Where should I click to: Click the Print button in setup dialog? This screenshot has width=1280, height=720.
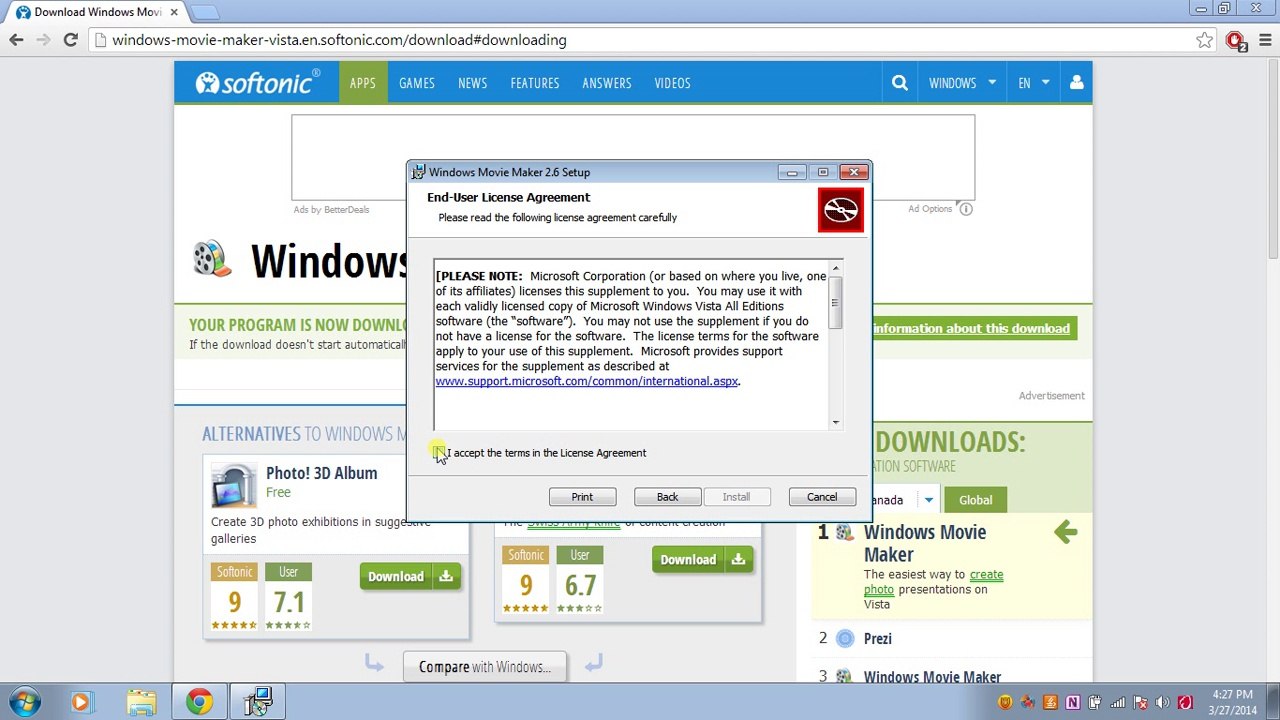click(x=582, y=497)
